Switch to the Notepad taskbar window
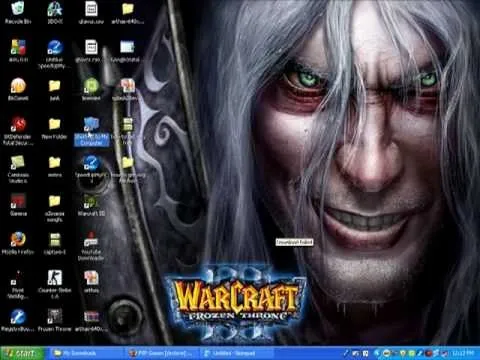The height and width of the screenshot is (360, 480). [x=237, y=353]
